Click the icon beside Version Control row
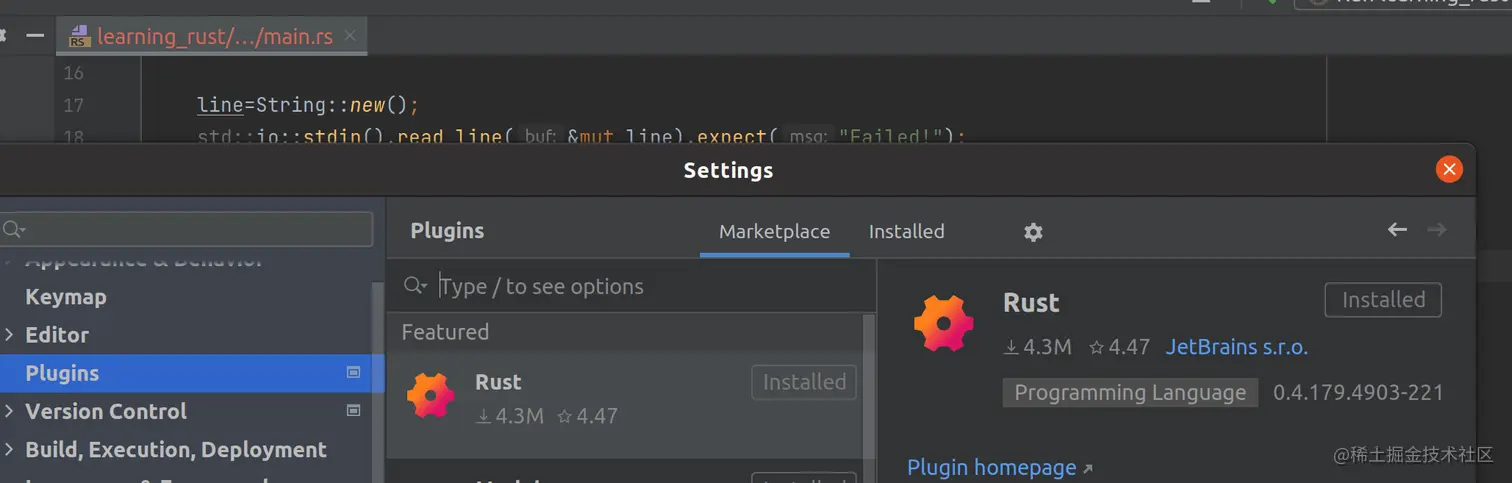The height and width of the screenshot is (483, 1512). [x=353, y=410]
